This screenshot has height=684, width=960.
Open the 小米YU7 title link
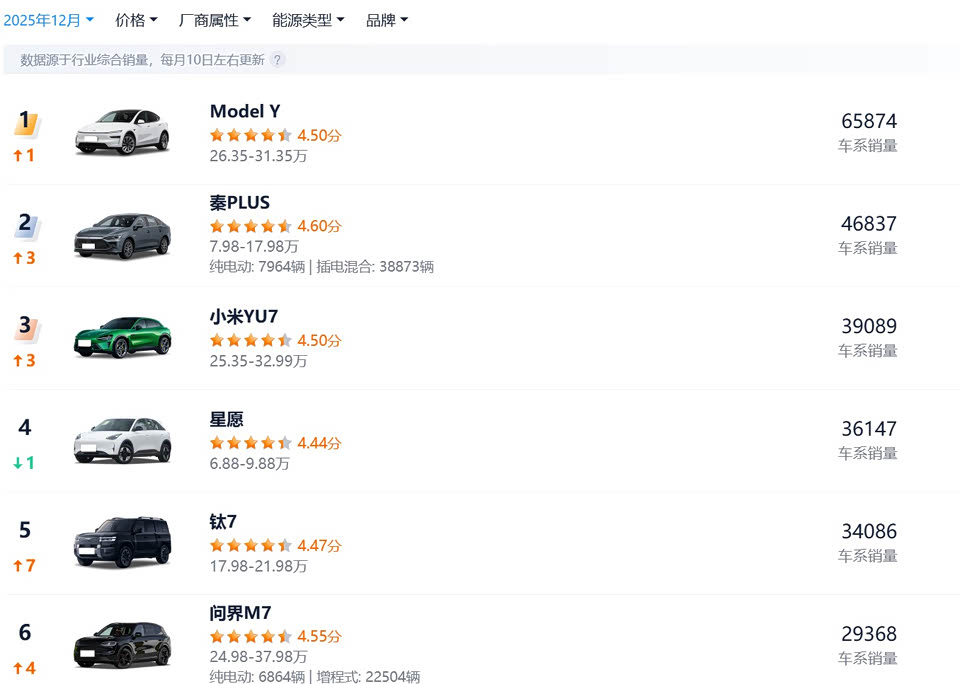[x=244, y=316]
